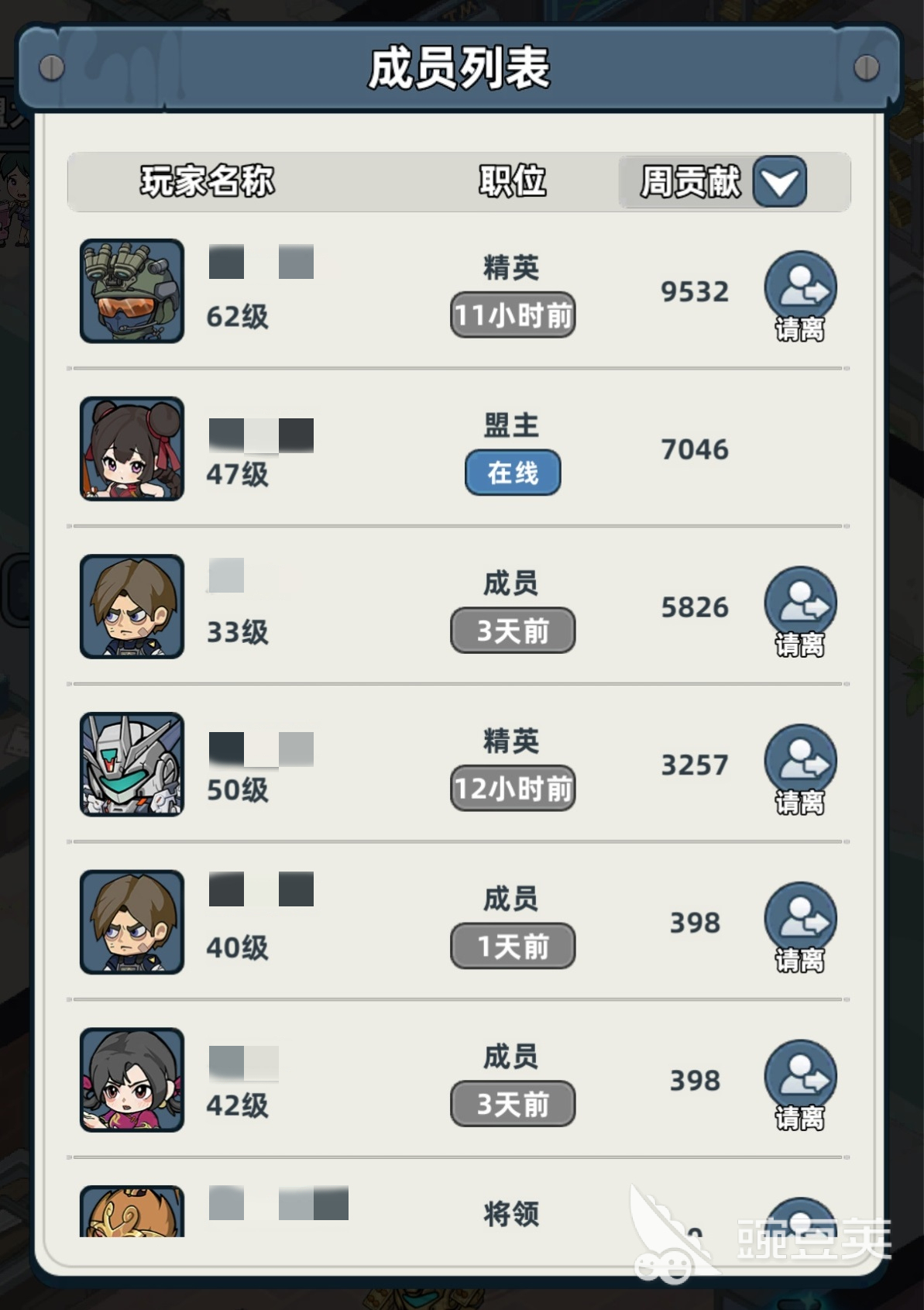Select the 玩家名称 column header
924x1310 pixels.
pyautogui.click(x=207, y=181)
